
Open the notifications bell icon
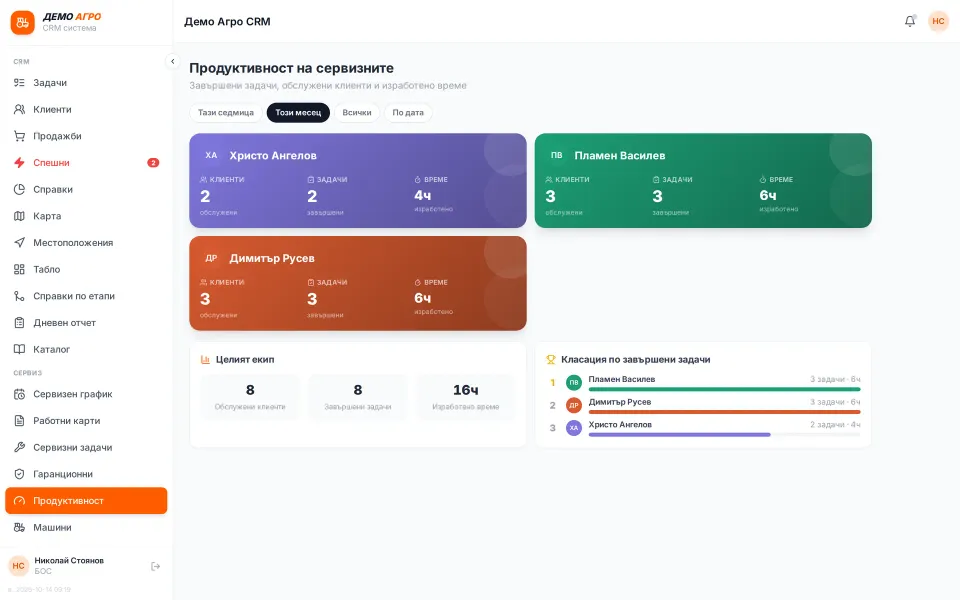click(910, 21)
